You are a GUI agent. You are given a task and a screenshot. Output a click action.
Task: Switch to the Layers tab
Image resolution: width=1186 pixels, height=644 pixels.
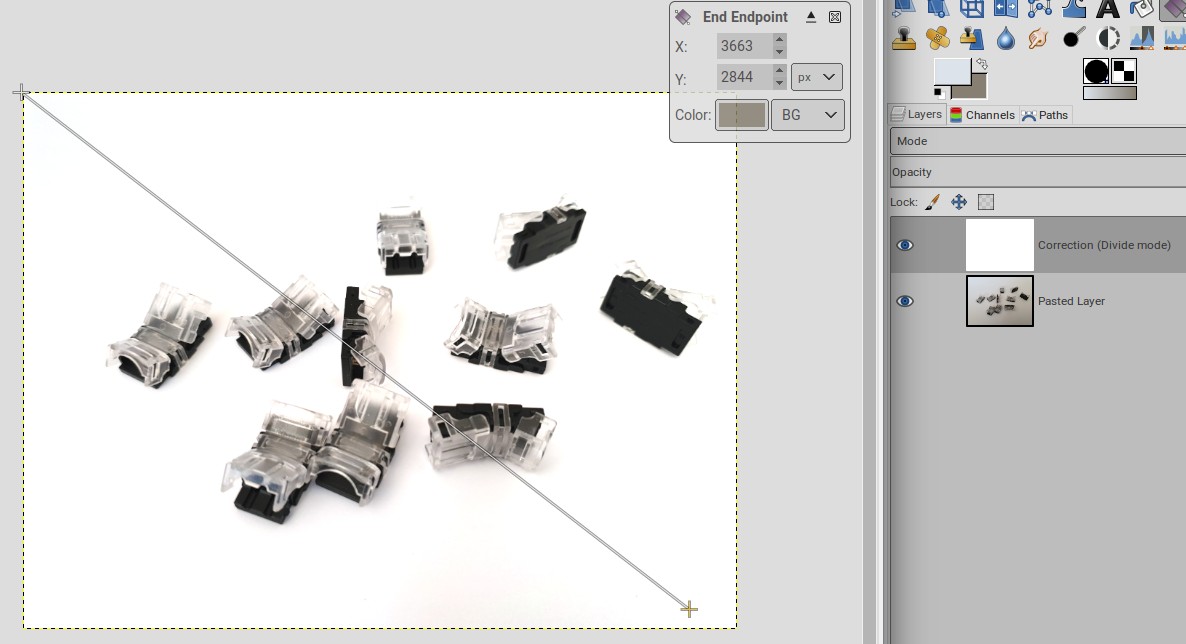(917, 114)
